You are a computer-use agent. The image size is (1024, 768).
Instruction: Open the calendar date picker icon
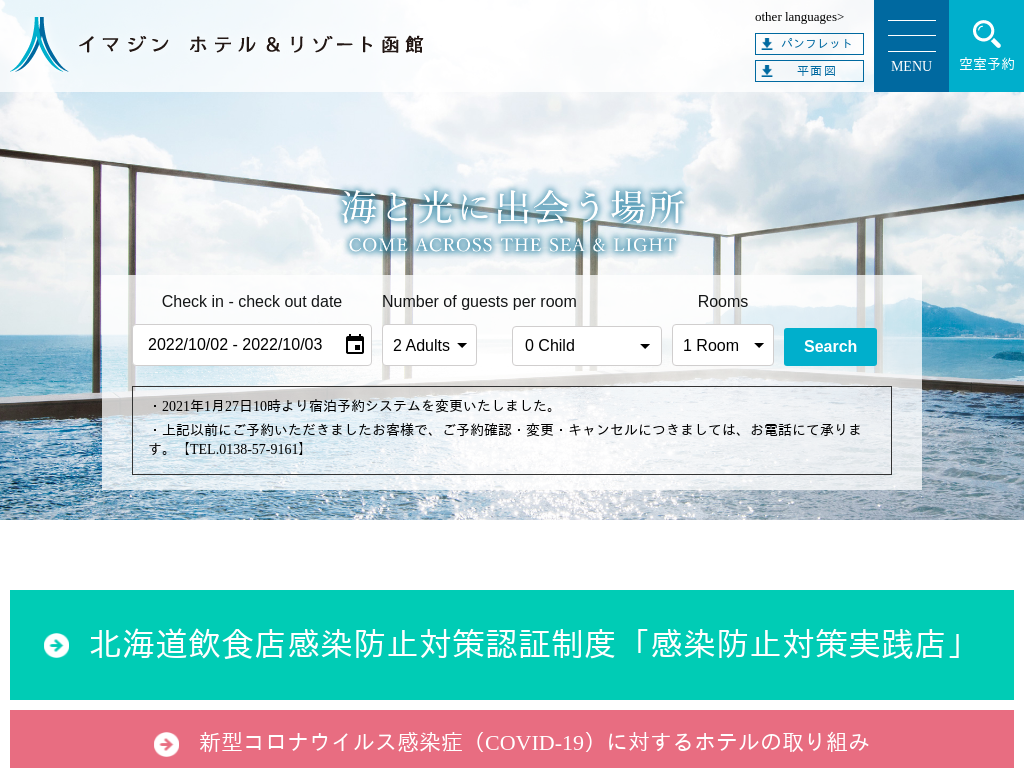coord(355,345)
